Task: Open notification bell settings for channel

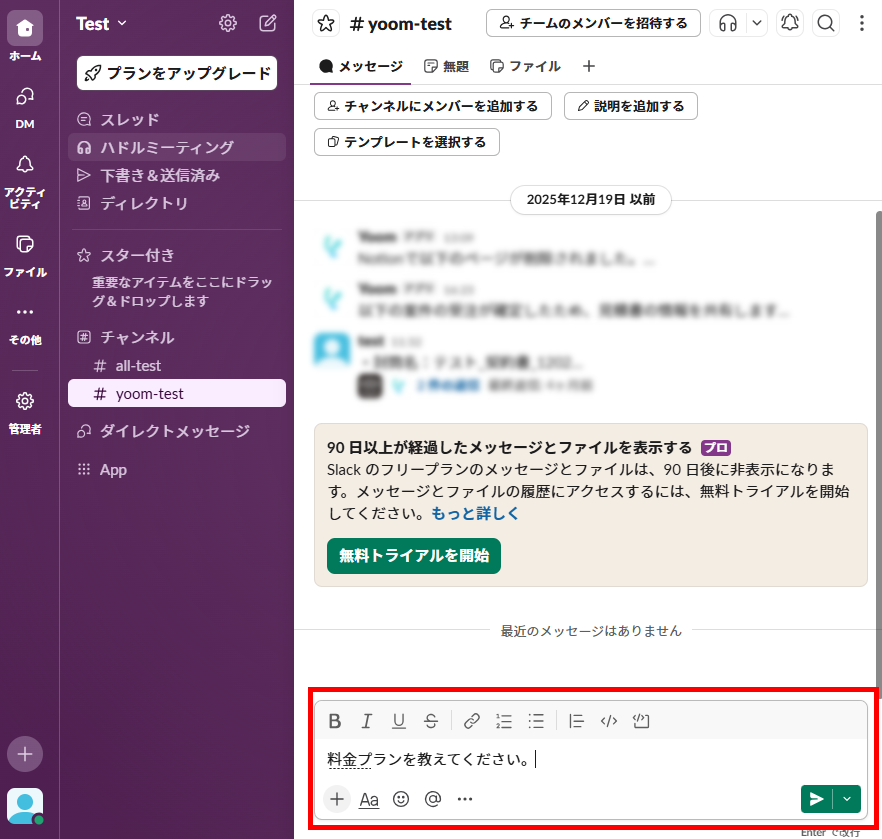Action: (790, 23)
